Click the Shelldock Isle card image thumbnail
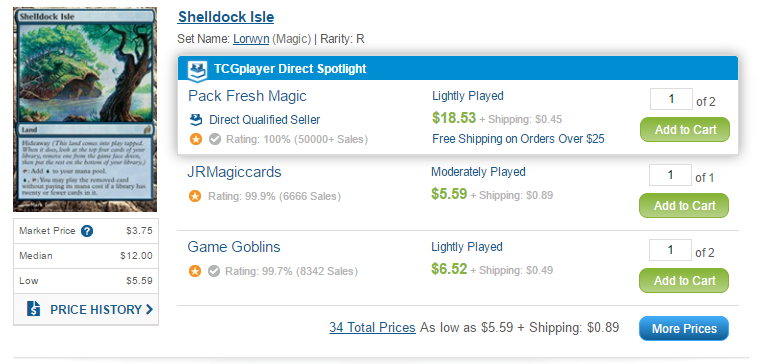Viewport: 767px width, 364px height. point(85,110)
